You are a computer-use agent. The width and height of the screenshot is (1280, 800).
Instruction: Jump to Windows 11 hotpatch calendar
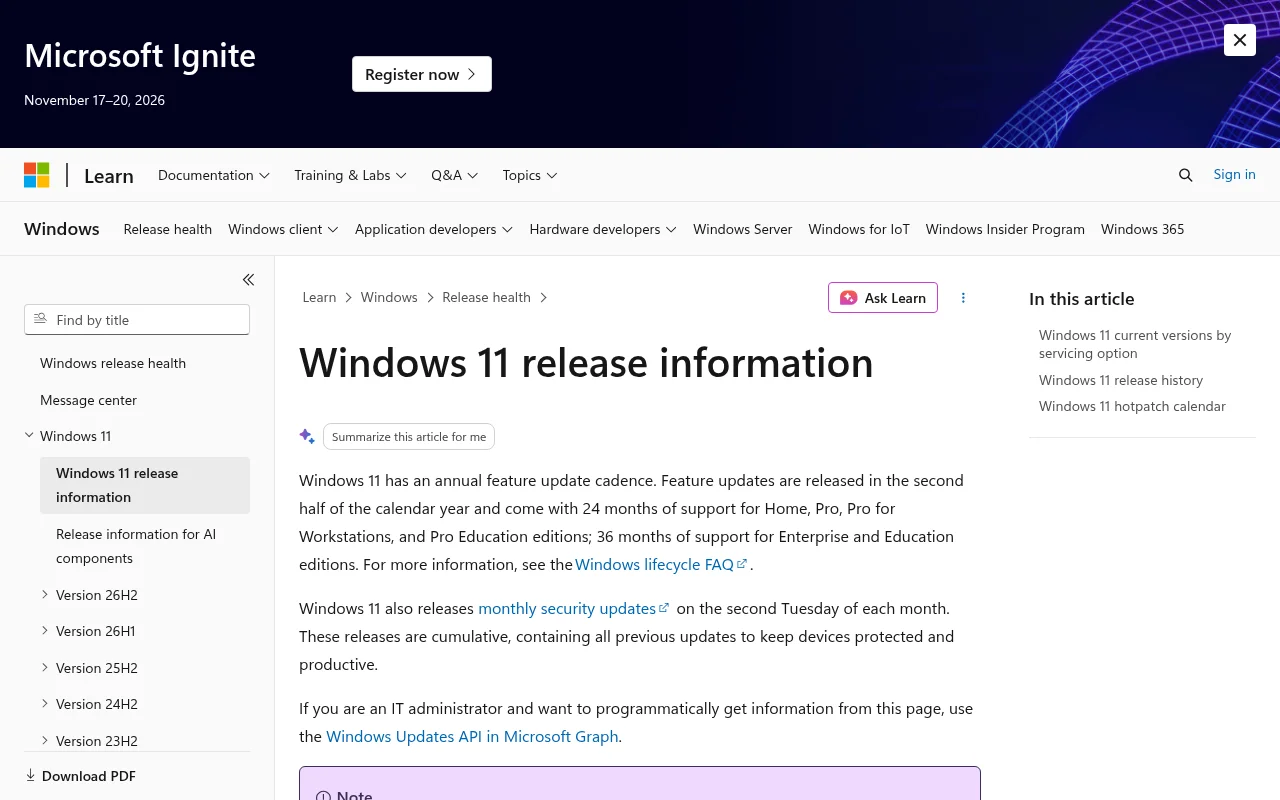click(1132, 406)
